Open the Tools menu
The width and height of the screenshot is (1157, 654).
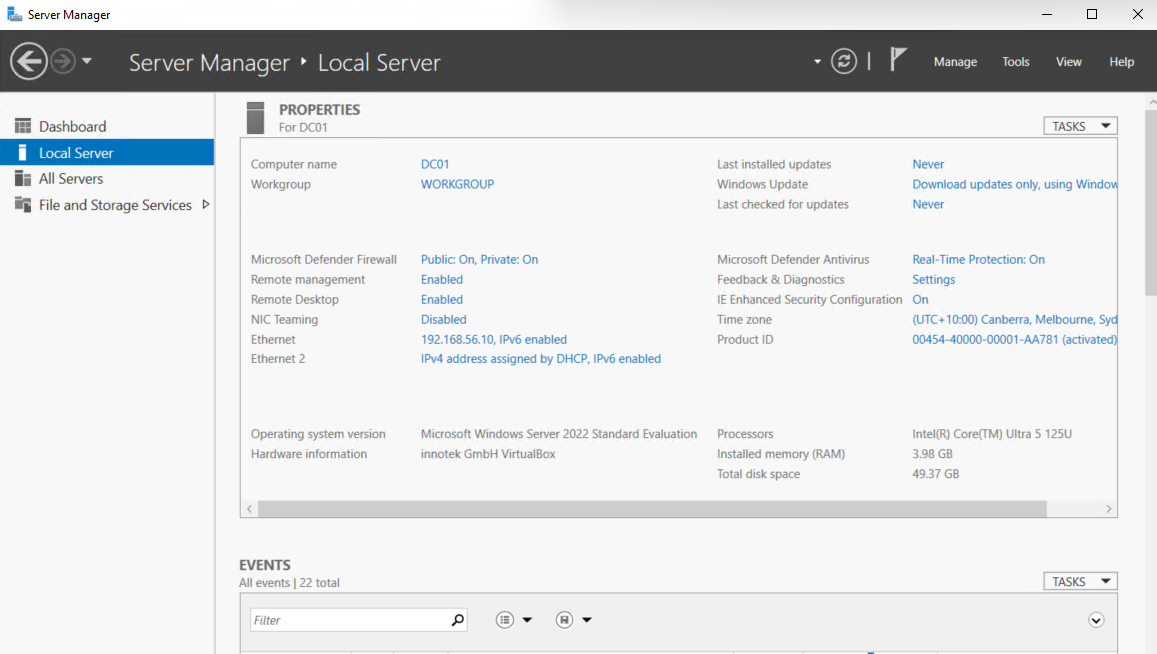tap(1015, 62)
